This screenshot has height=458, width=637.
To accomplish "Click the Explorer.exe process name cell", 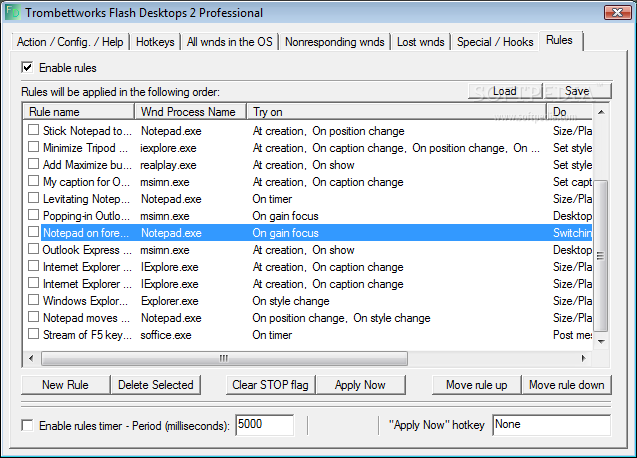I will (169, 301).
